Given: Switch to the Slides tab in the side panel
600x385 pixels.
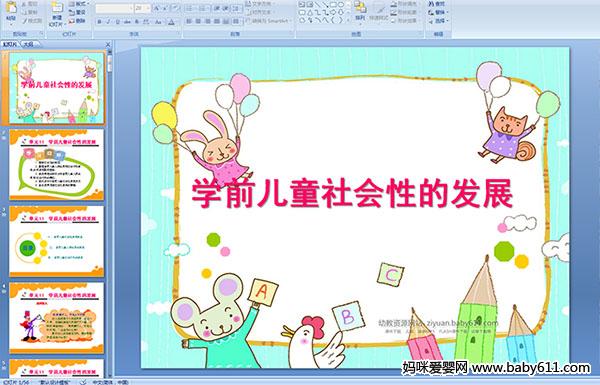Looking at the screenshot, I should (x=10, y=44).
